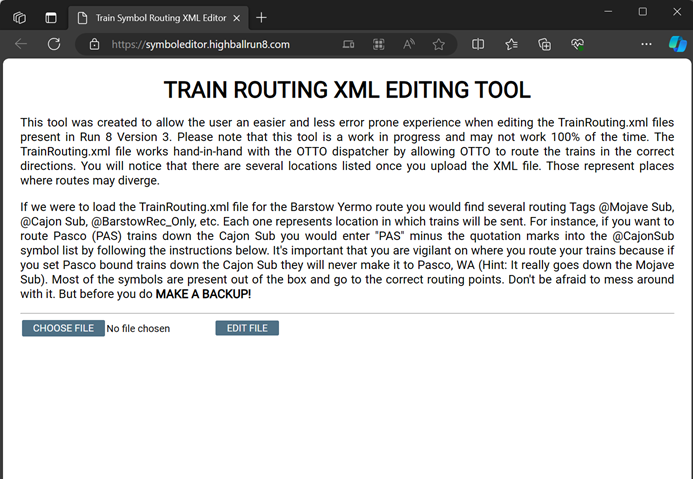Open the Read Aloud icon
The height and width of the screenshot is (479, 693).
coord(409,44)
